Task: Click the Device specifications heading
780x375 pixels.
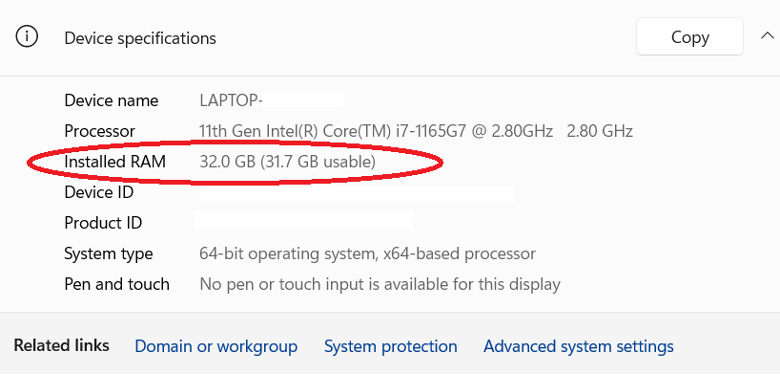Action: (140, 38)
